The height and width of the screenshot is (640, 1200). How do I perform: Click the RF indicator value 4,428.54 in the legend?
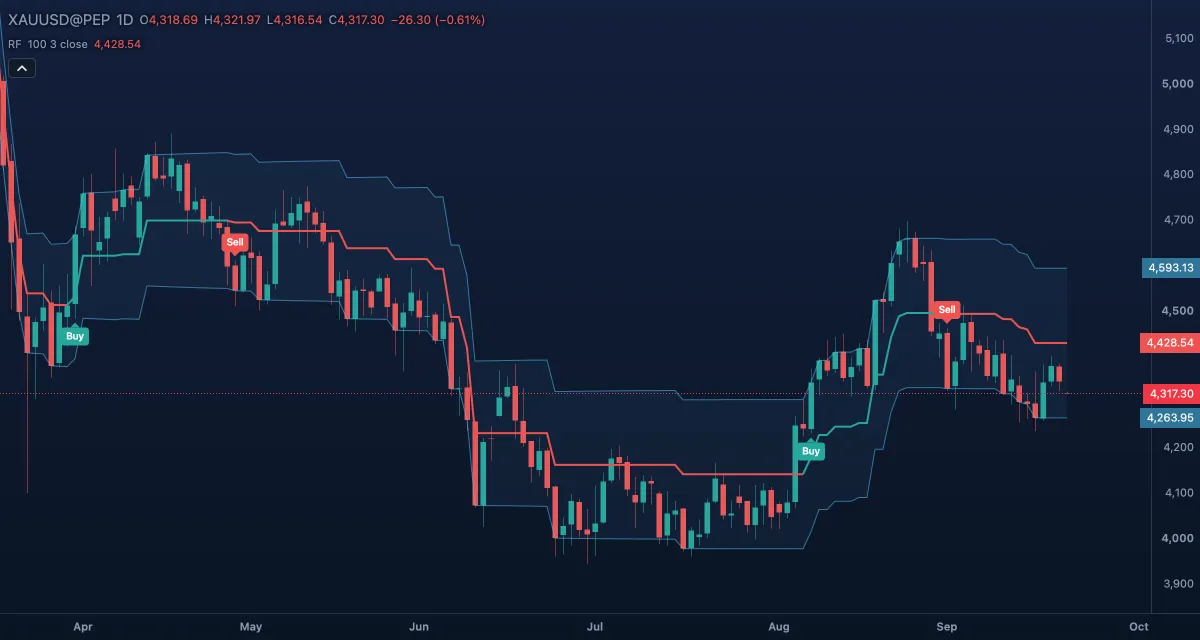pos(116,44)
